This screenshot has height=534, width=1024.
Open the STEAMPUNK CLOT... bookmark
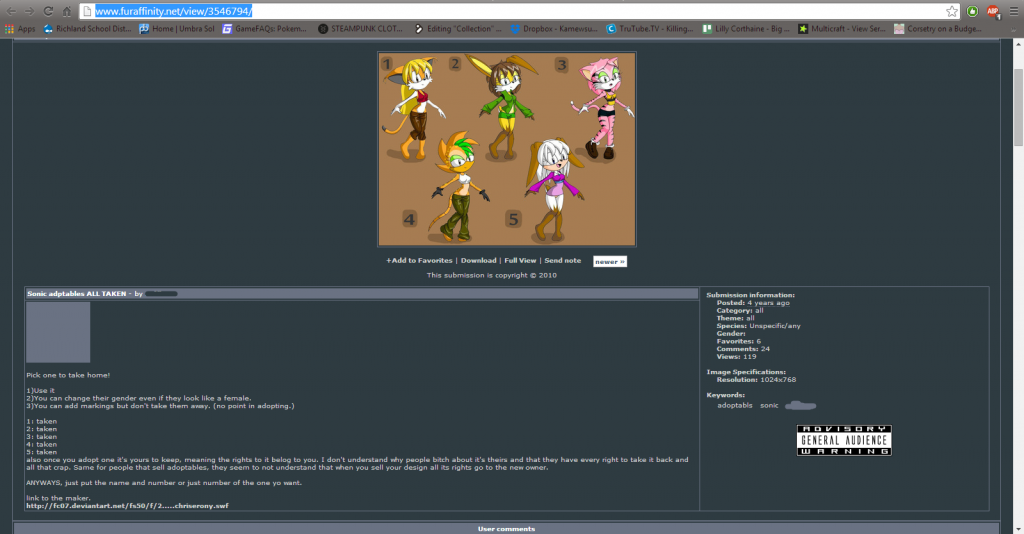[361, 29]
